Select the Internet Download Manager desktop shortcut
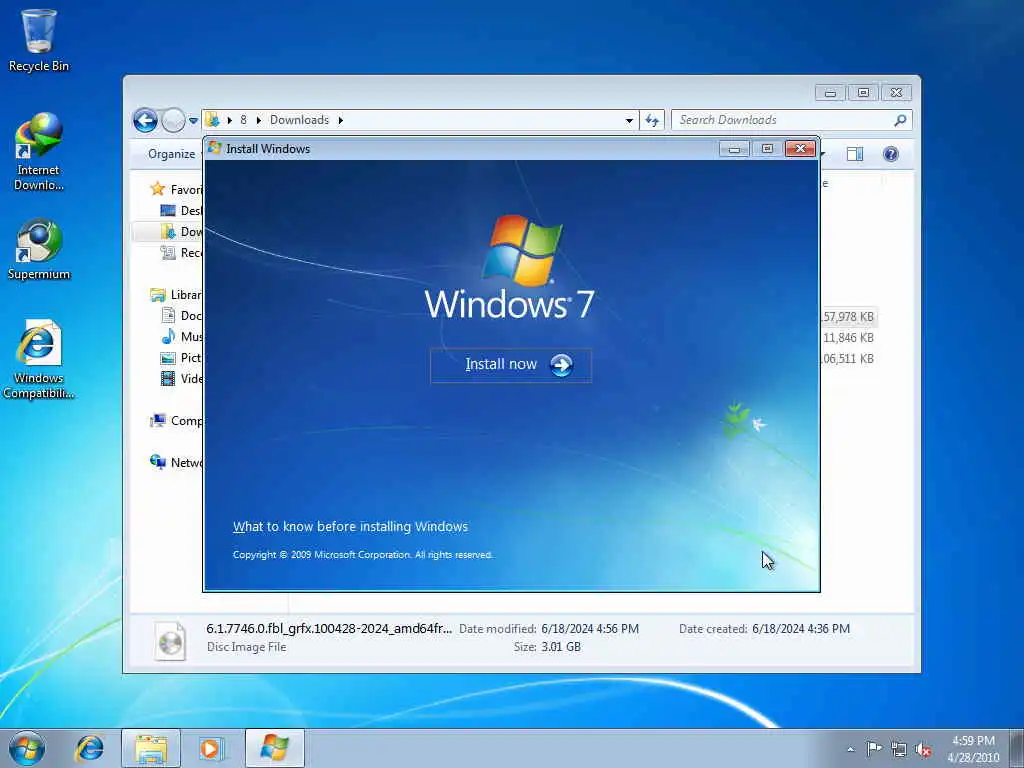The width and height of the screenshot is (1024, 768). point(39,152)
